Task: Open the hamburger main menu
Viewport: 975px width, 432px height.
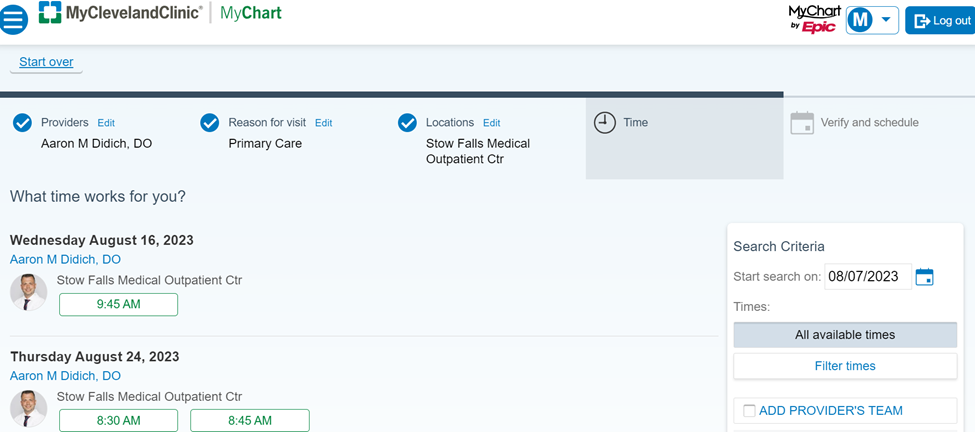Action: pyautogui.click(x=14, y=20)
